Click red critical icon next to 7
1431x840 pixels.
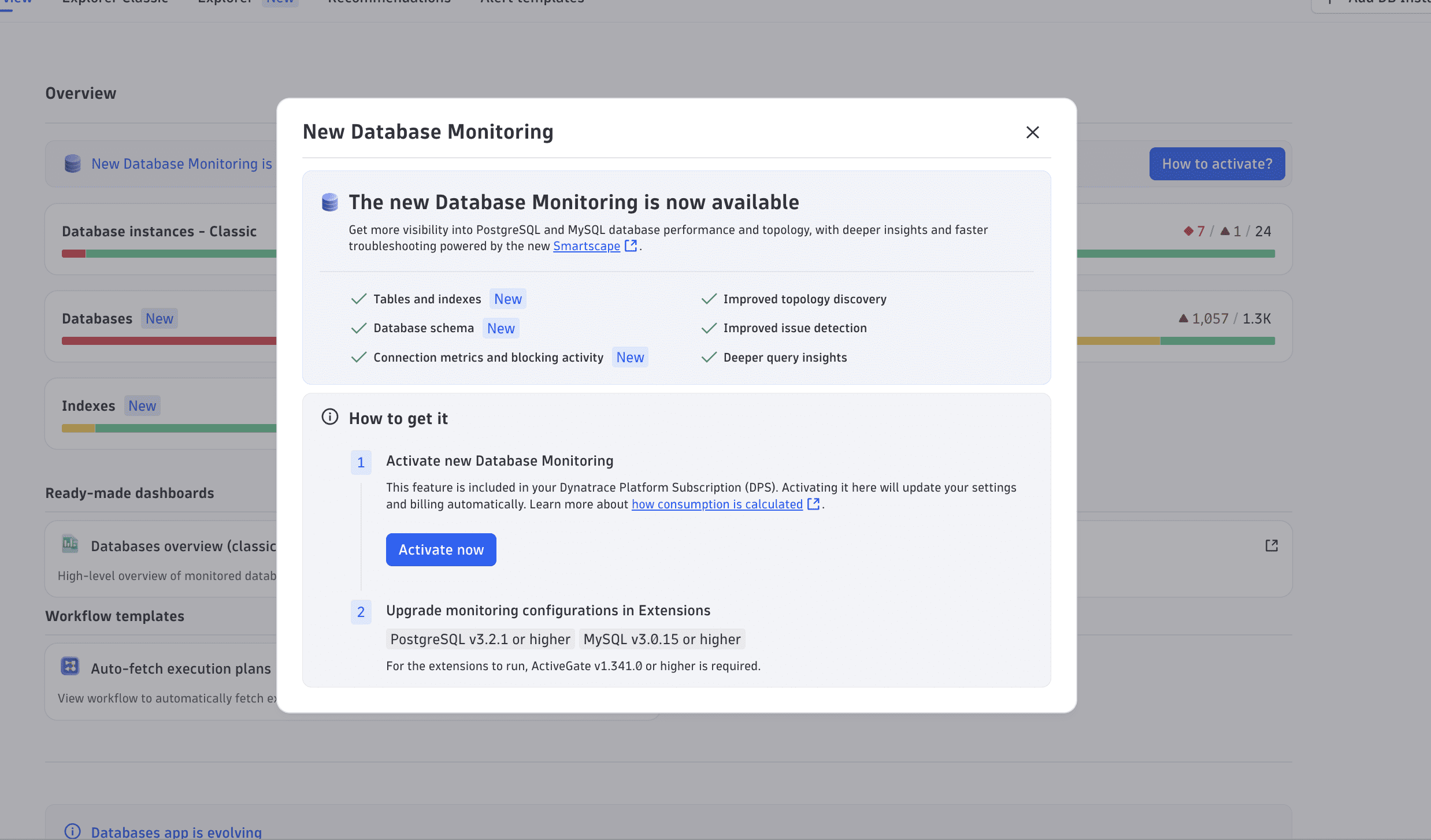point(1188,231)
